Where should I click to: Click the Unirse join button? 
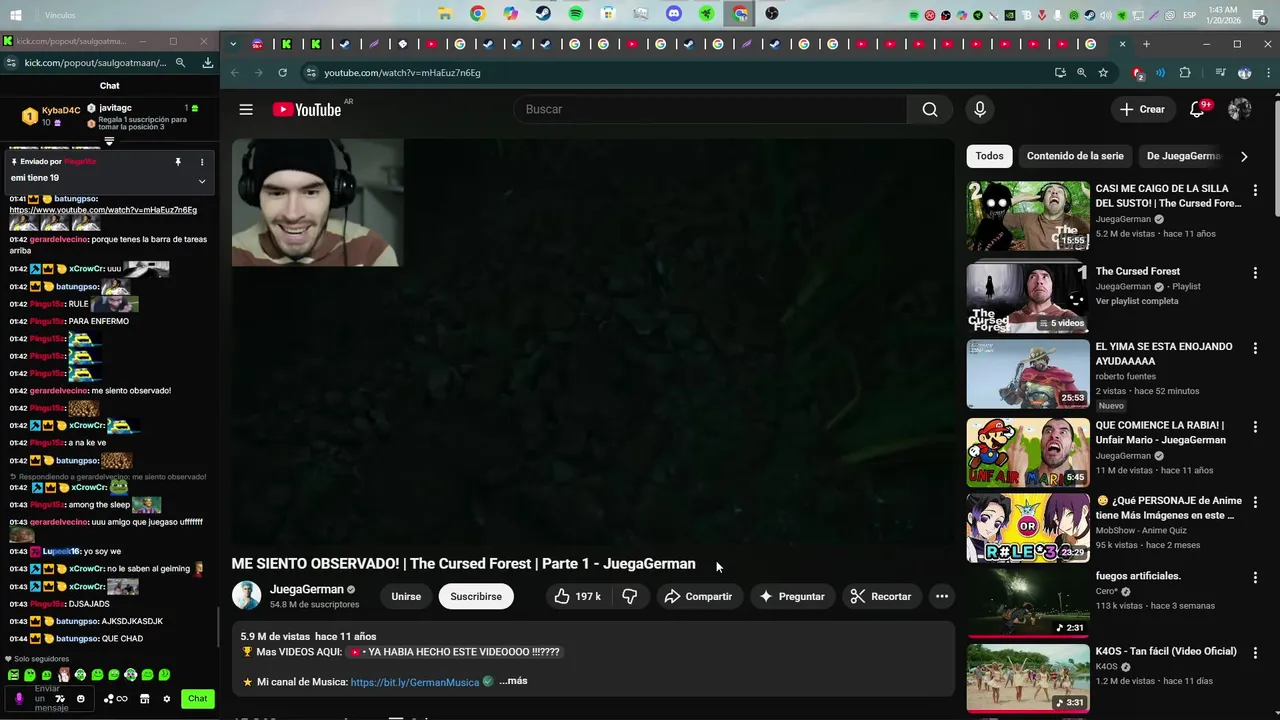pyautogui.click(x=406, y=596)
